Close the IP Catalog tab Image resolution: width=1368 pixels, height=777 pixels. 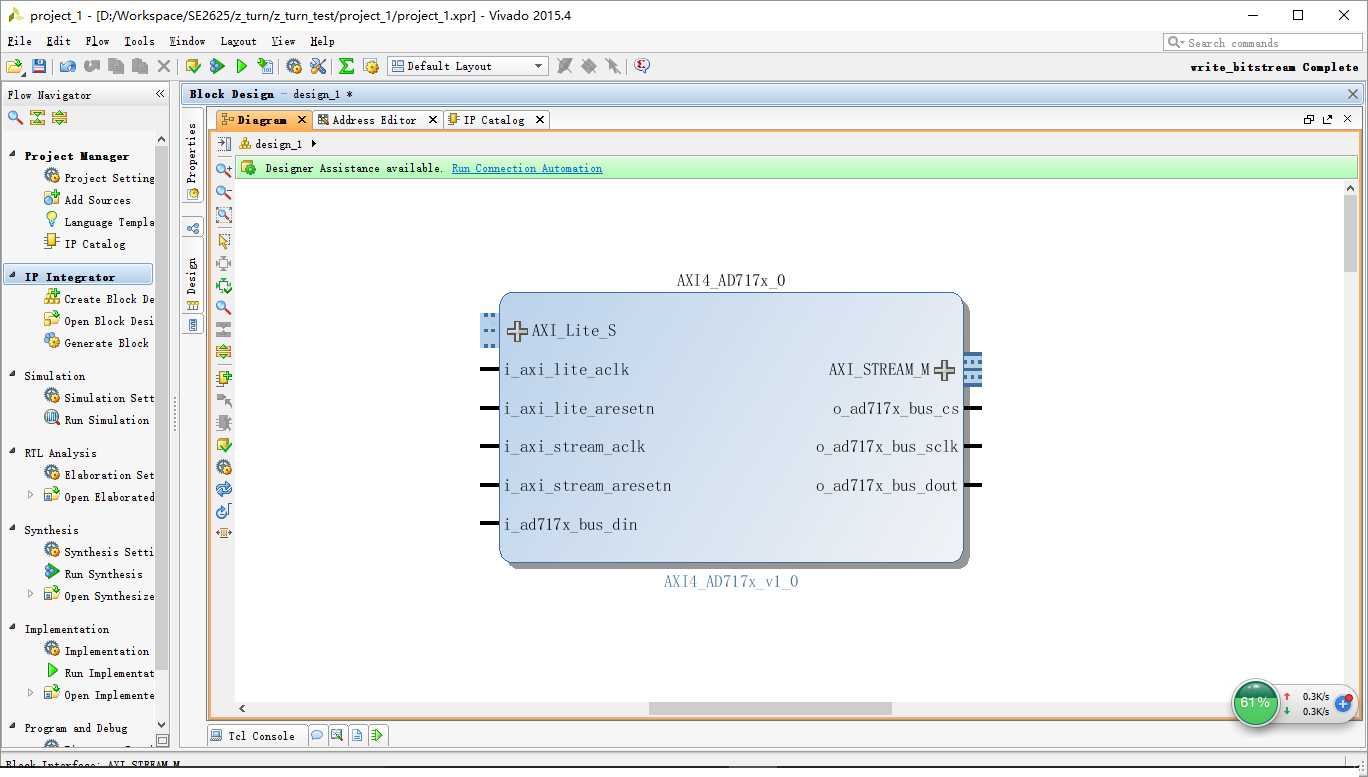[539, 120]
